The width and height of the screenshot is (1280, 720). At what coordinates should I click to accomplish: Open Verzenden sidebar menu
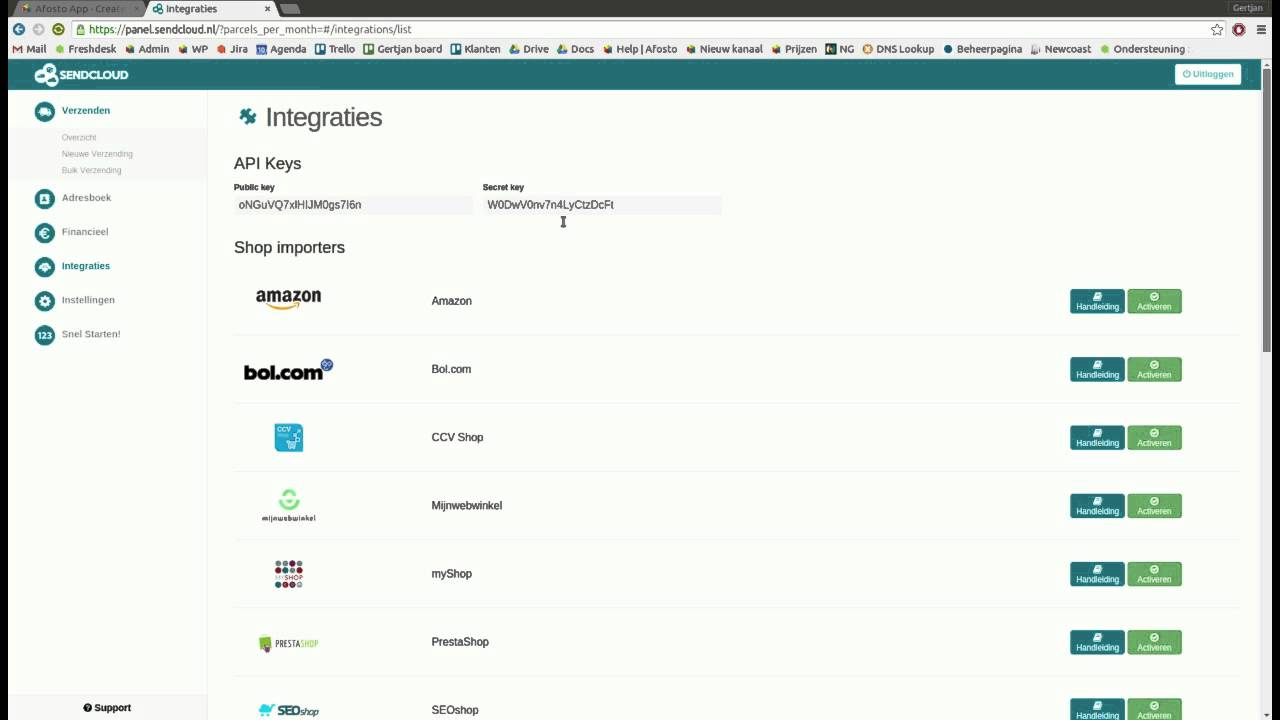click(86, 111)
